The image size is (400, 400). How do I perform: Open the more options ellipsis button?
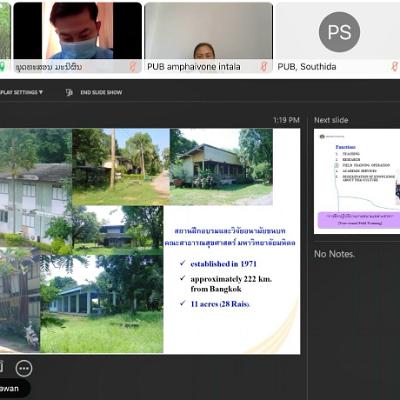[x=24, y=368]
